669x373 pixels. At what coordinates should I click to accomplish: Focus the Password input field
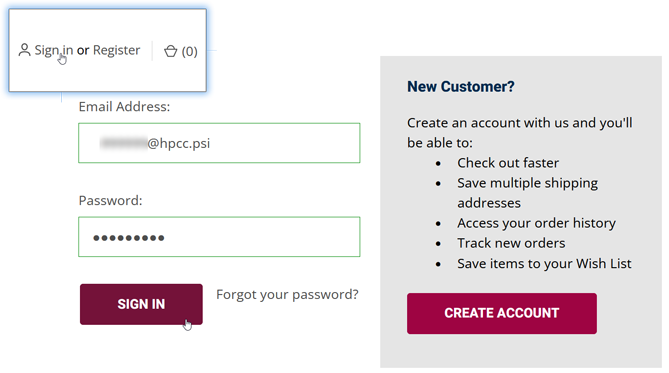point(219,237)
